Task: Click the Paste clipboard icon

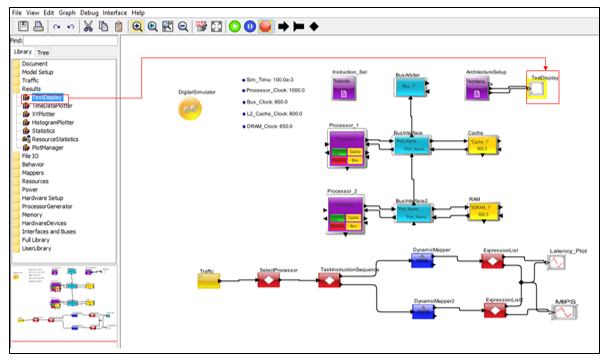Action: click(x=119, y=26)
